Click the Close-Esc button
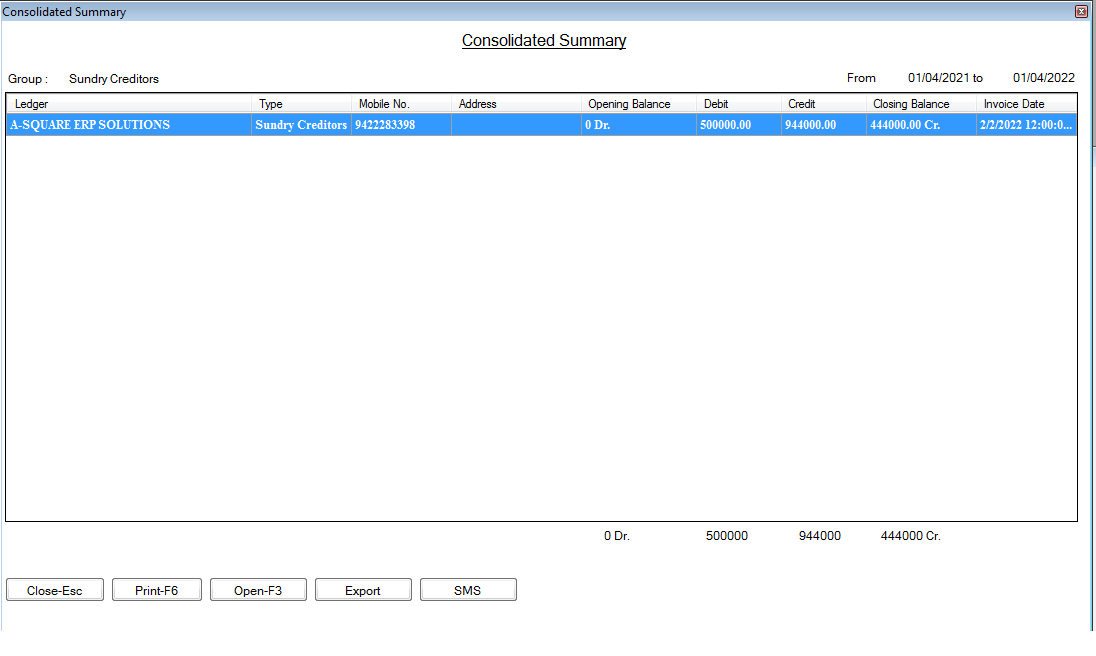The image size is (1096, 656). pos(55,590)
